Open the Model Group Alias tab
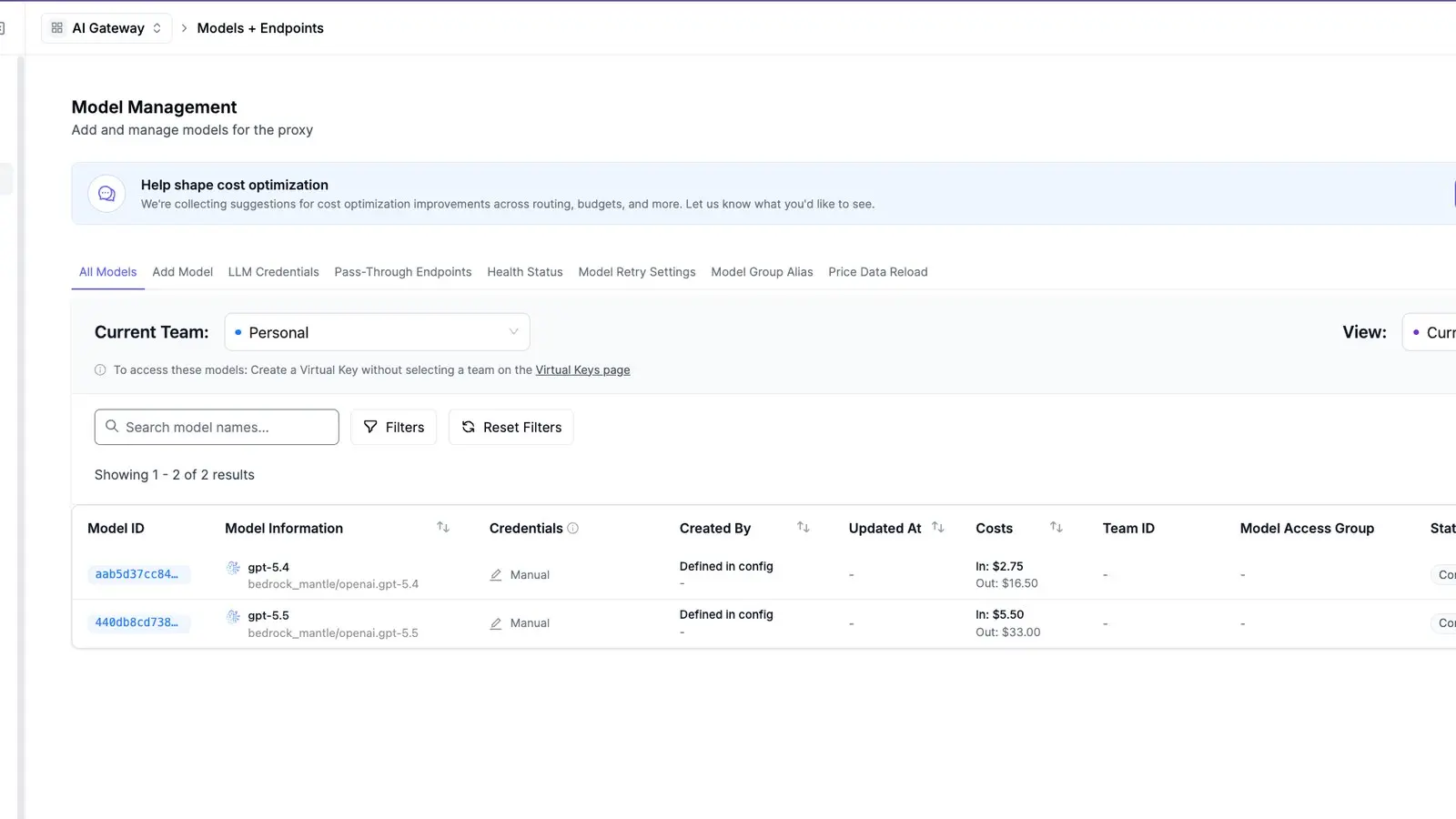The image size is (1456, 819). [762, 272]
